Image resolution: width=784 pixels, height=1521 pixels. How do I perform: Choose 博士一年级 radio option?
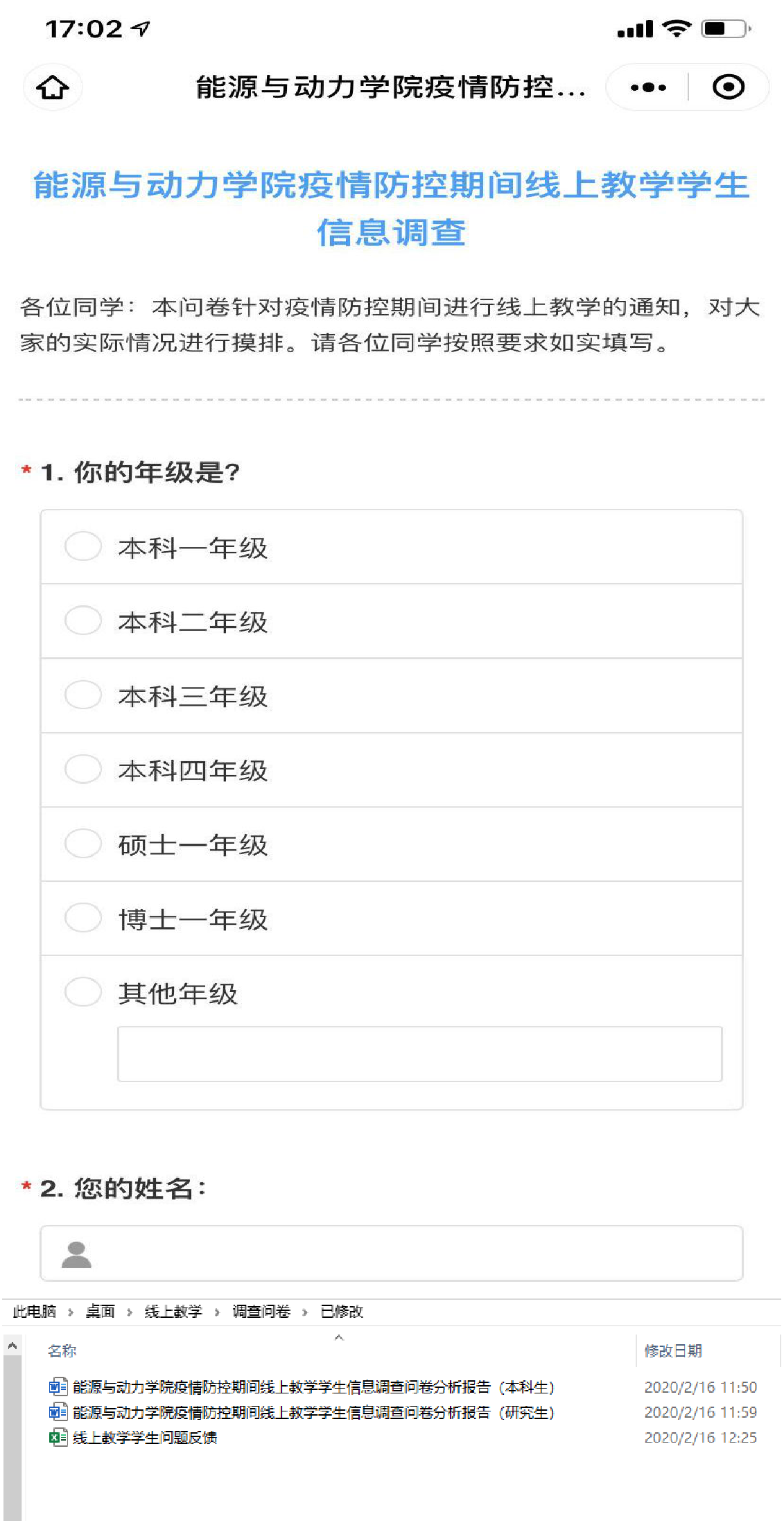(83, 918)
